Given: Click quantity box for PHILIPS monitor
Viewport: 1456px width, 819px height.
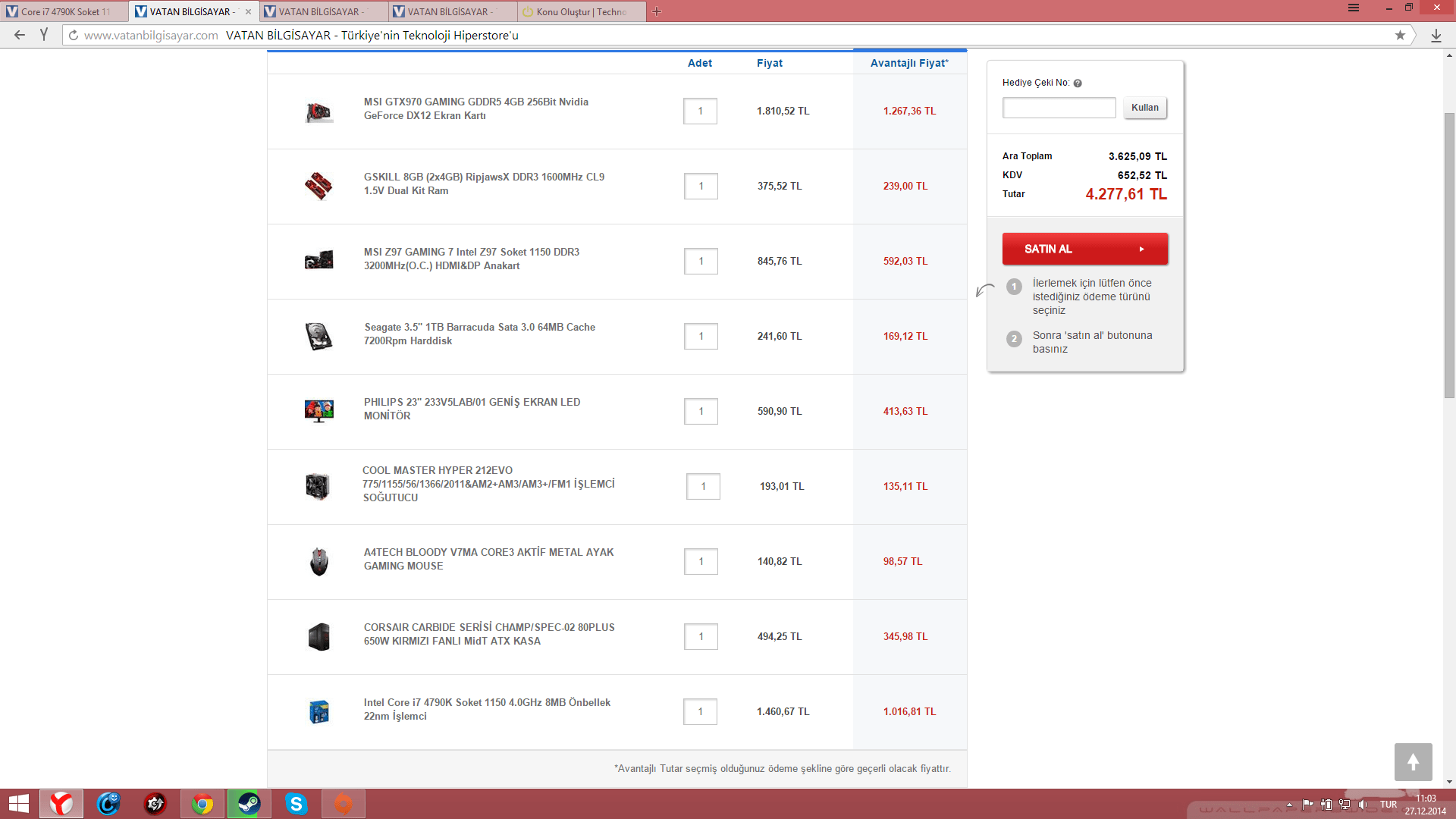Looking at the screenshot, I should [x=701, y=411].
